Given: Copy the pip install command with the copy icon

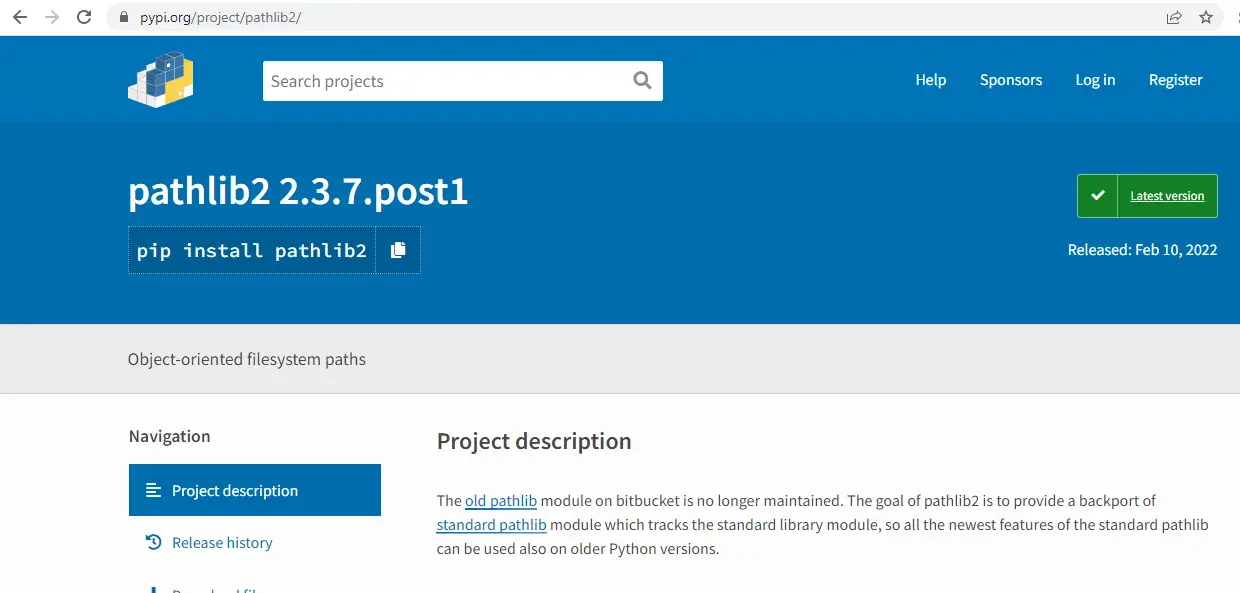Looking at the screenshot, I should [398, 250].
